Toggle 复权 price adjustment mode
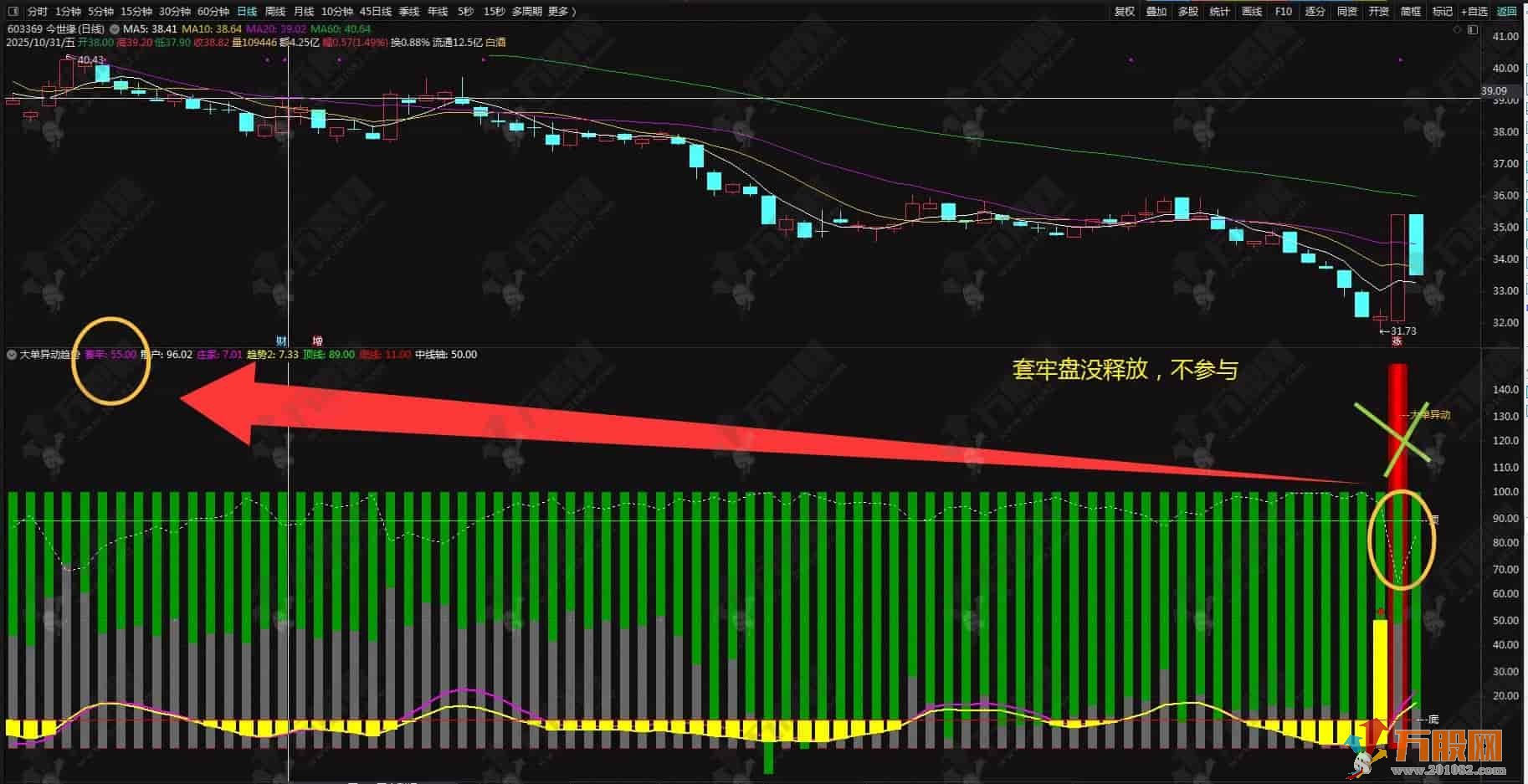This screenshot has width=1528, height=784. [1125, 11]
